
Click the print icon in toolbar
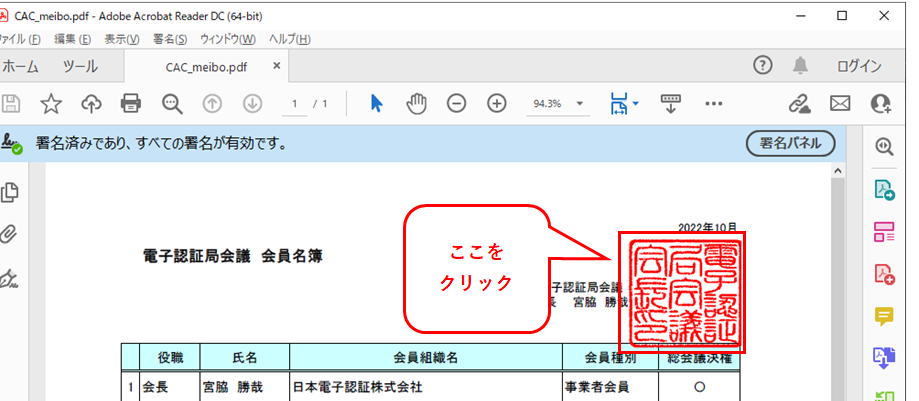point(130,103)
